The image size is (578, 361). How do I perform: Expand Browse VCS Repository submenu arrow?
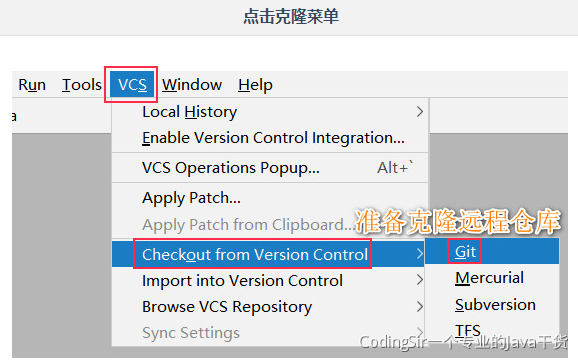(419, 306)
